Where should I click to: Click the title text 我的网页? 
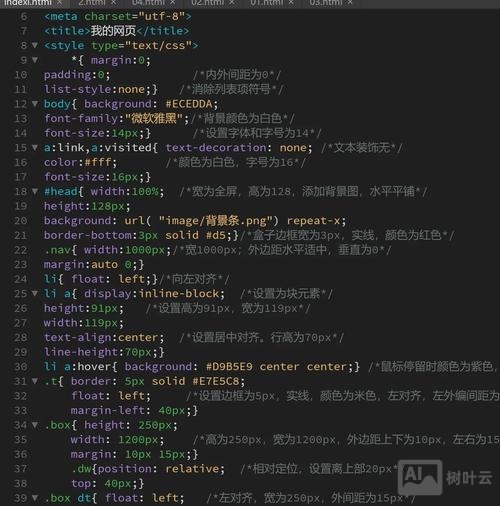(113, 31)
